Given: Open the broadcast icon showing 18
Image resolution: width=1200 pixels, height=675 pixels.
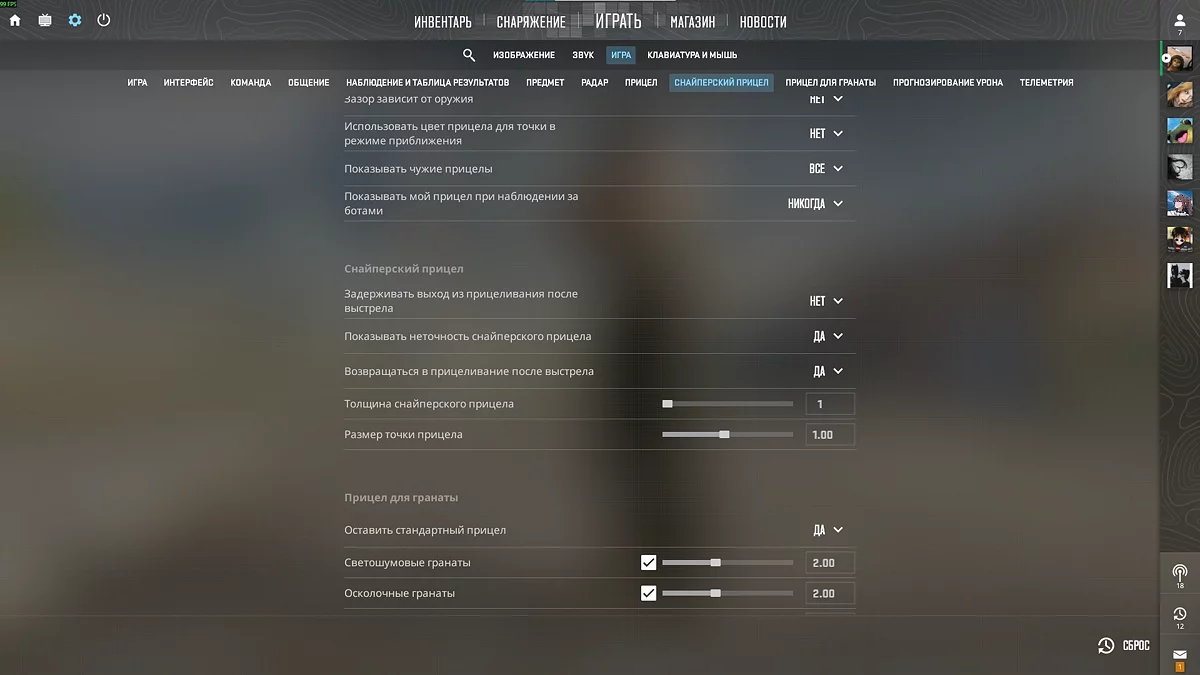Looking at the screenshot, I should click(x=1180, y=575).
